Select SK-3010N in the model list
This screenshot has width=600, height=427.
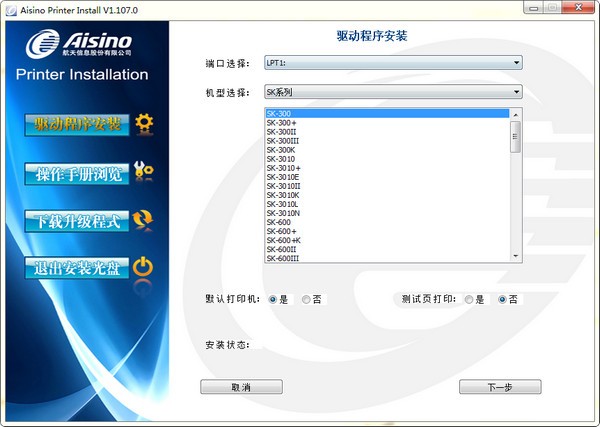coord(387,213)
